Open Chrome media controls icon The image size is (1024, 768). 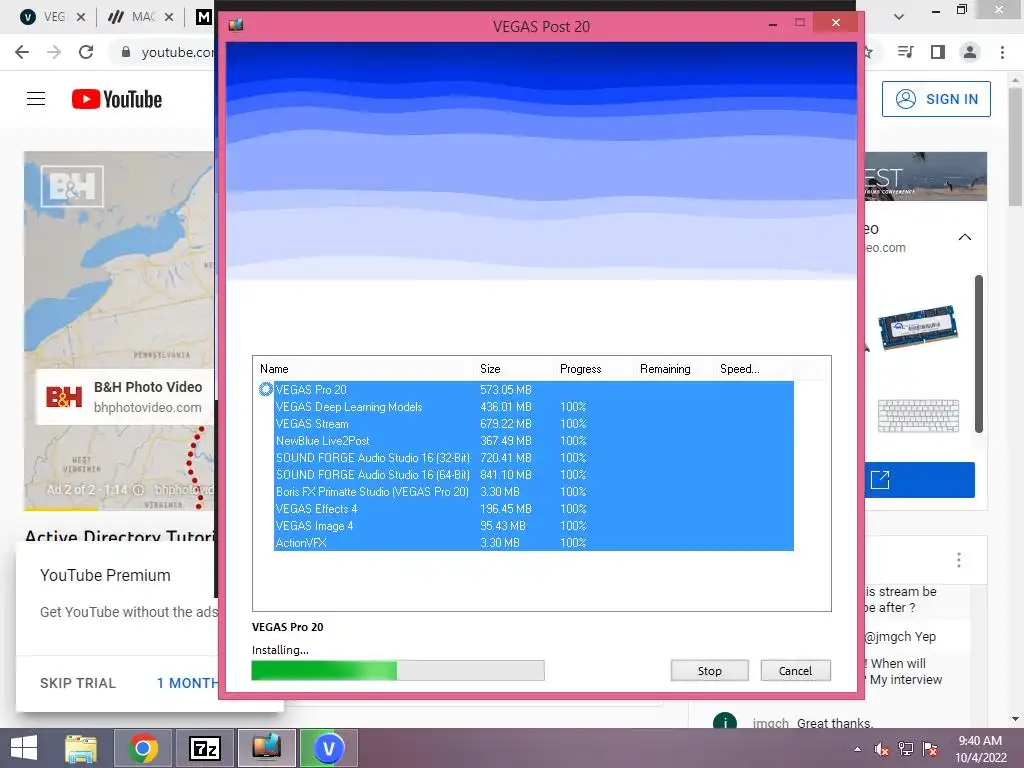pos(905,52)
